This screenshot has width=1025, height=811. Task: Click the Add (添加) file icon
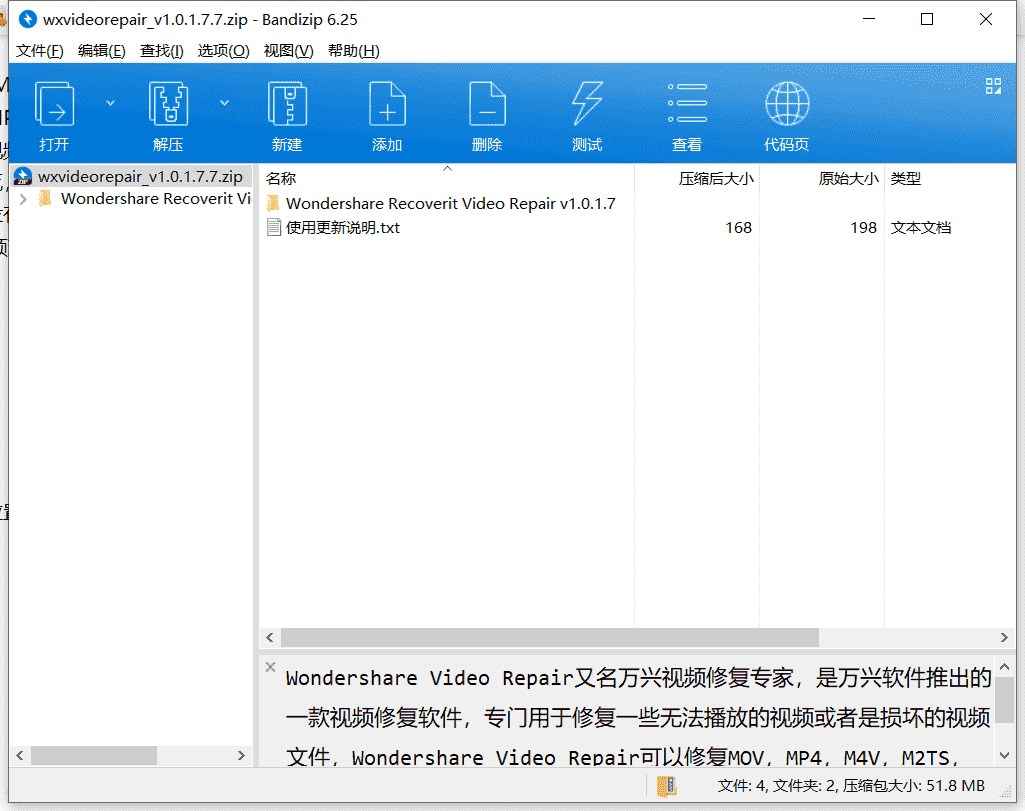pyautogui.click(x=387, y=103)
